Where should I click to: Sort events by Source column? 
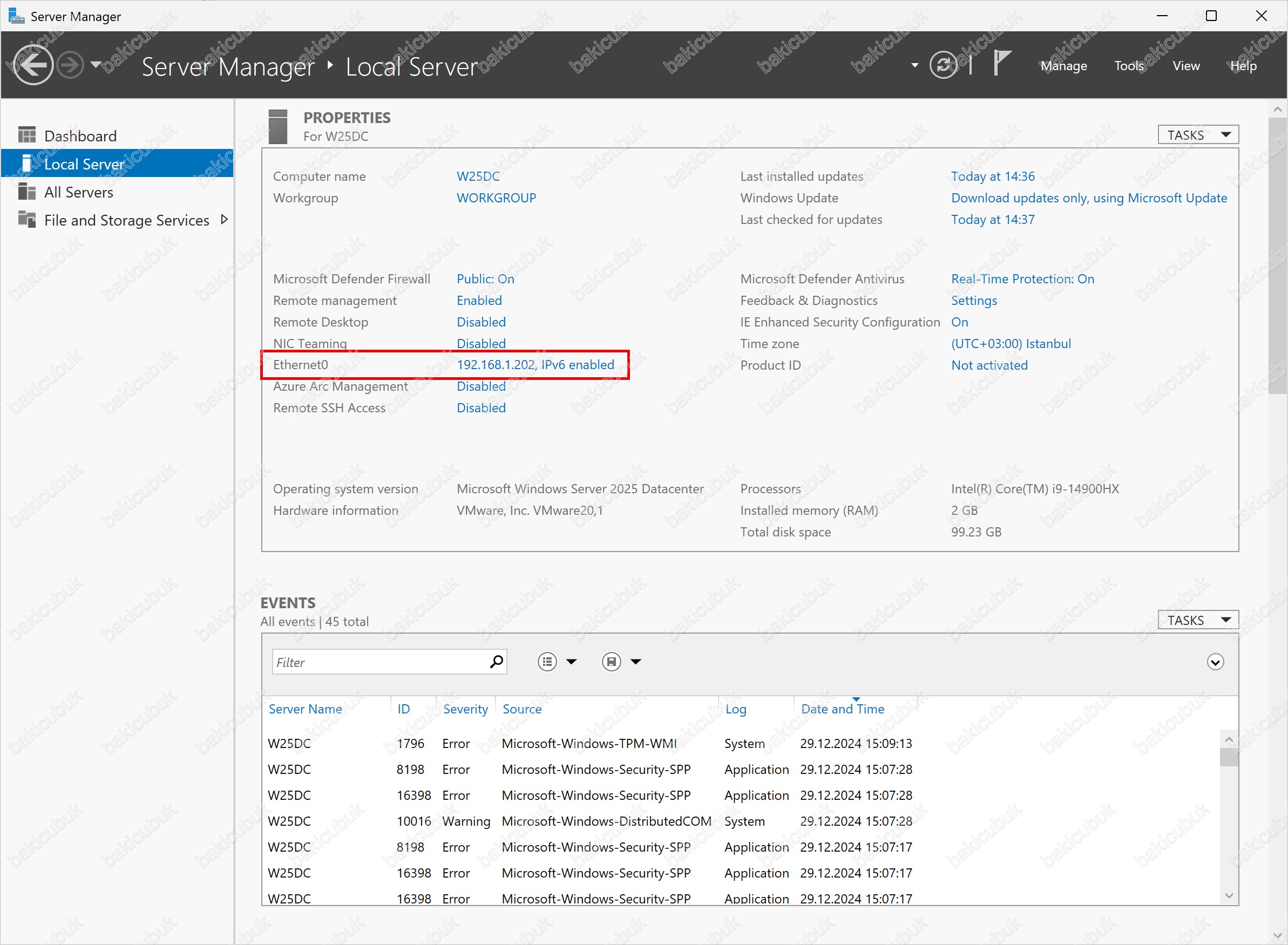[522, 709]
